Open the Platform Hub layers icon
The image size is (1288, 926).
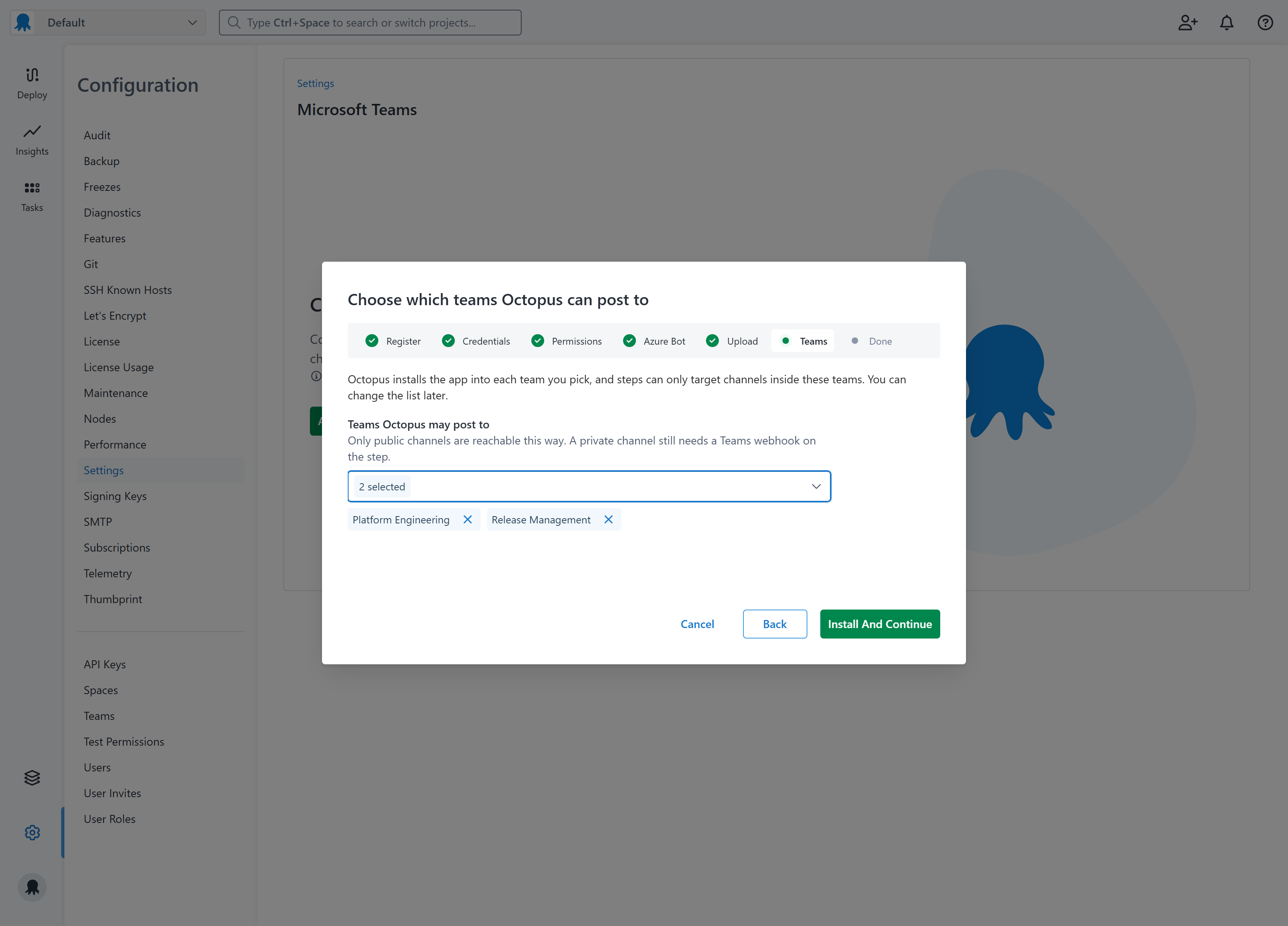pyautogui.click(x=32, y=777)
